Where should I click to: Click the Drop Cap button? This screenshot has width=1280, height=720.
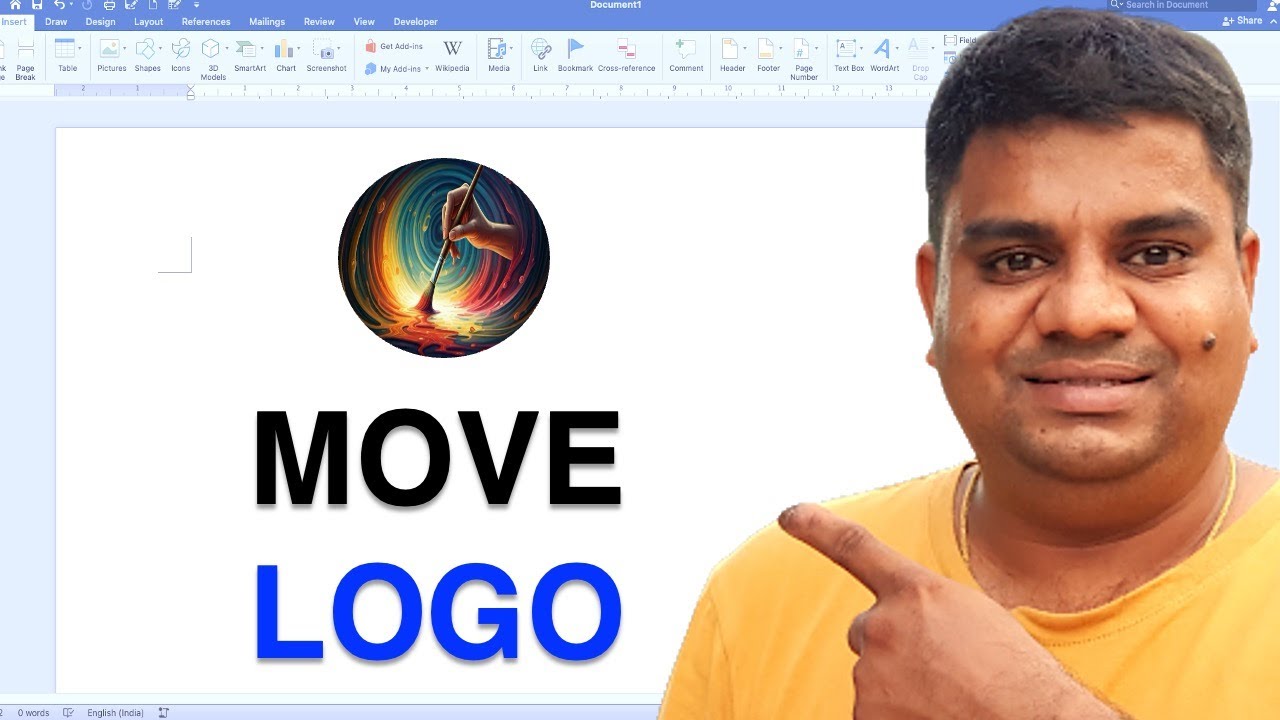(x=920, y=59)
